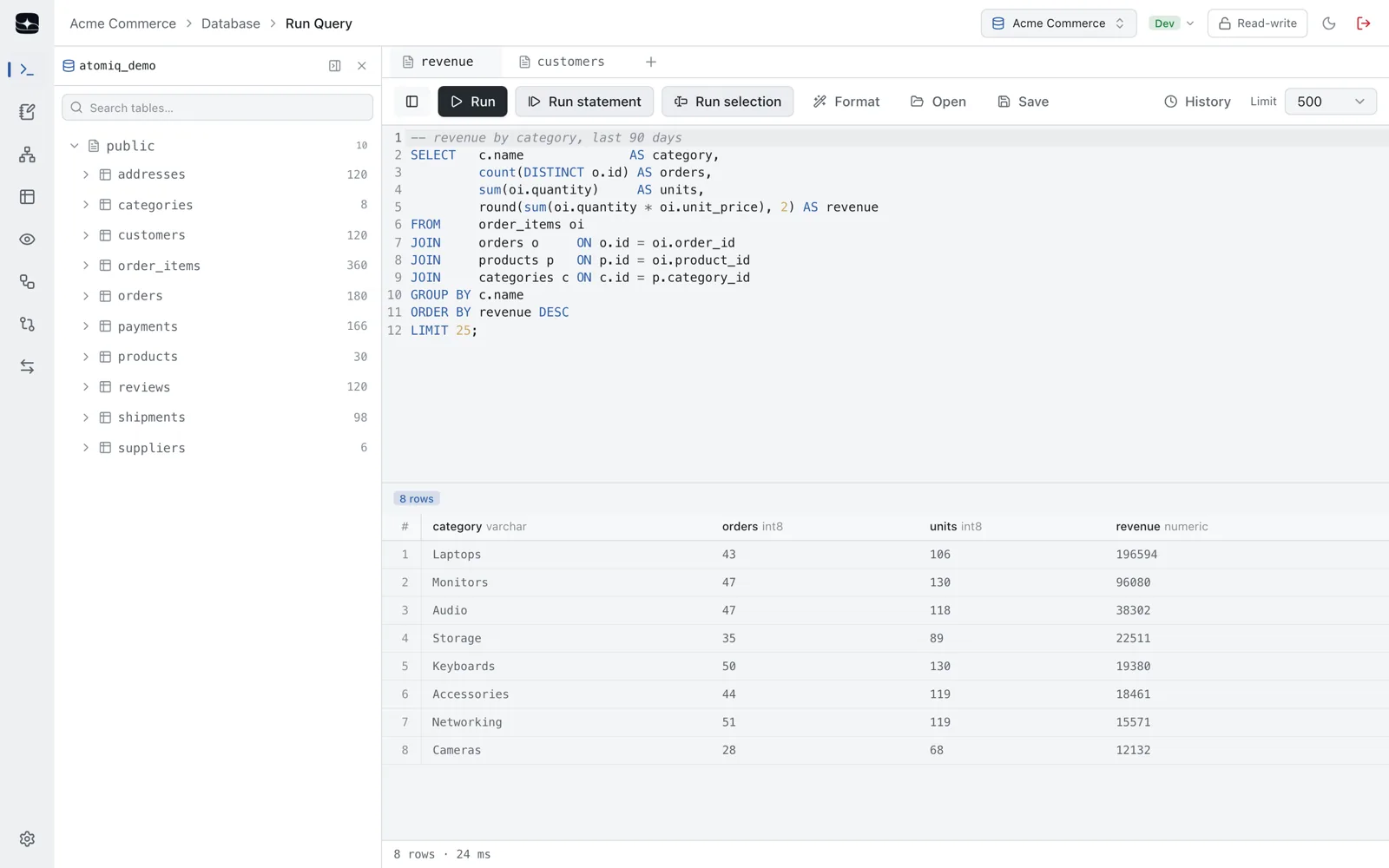This screenshot has width=1389, height=868.
Task: Format the SQL query
Action: tap(846, 102)
